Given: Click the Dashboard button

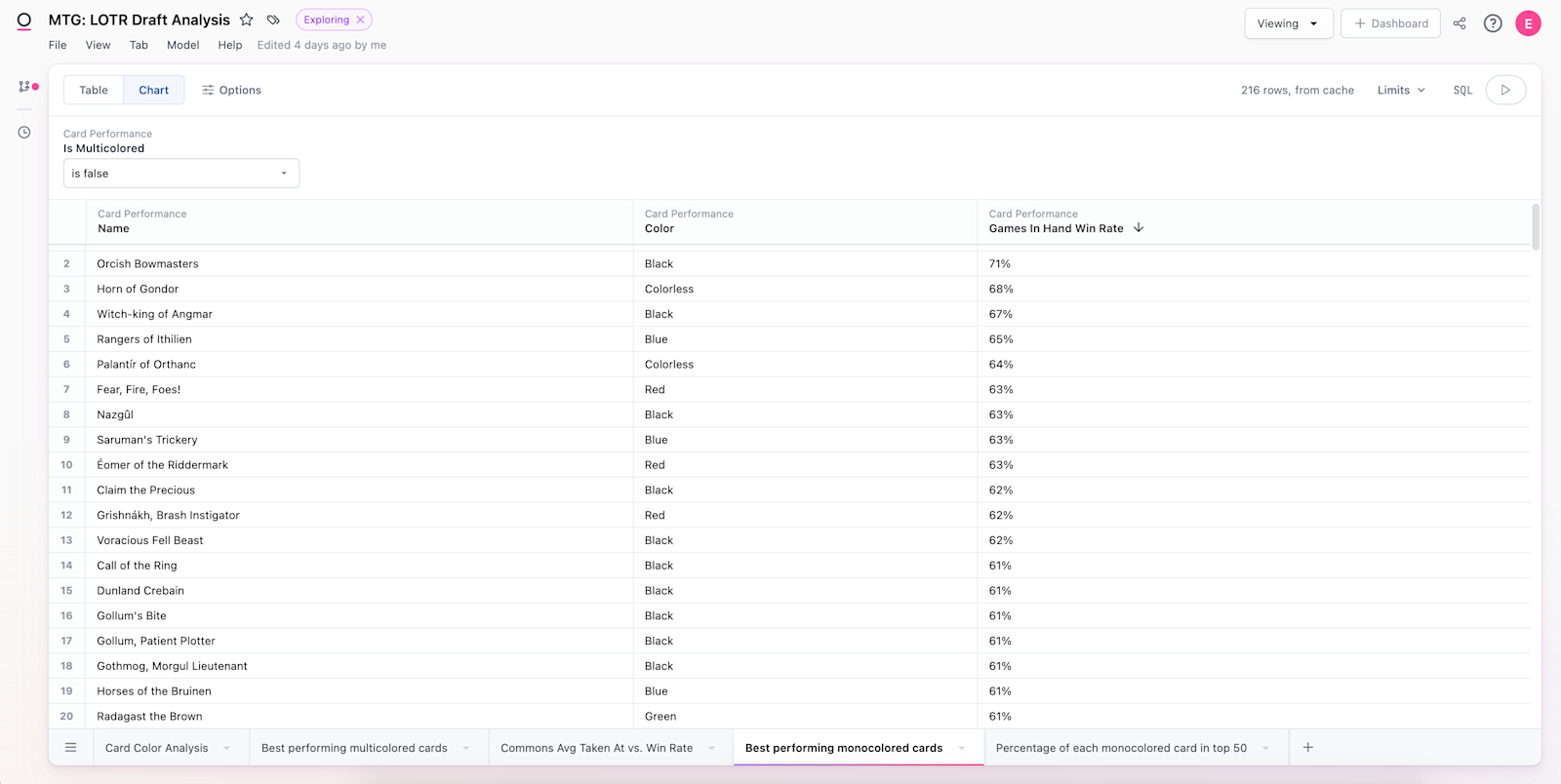Looking at the screenshot, I should (1390, 23).
